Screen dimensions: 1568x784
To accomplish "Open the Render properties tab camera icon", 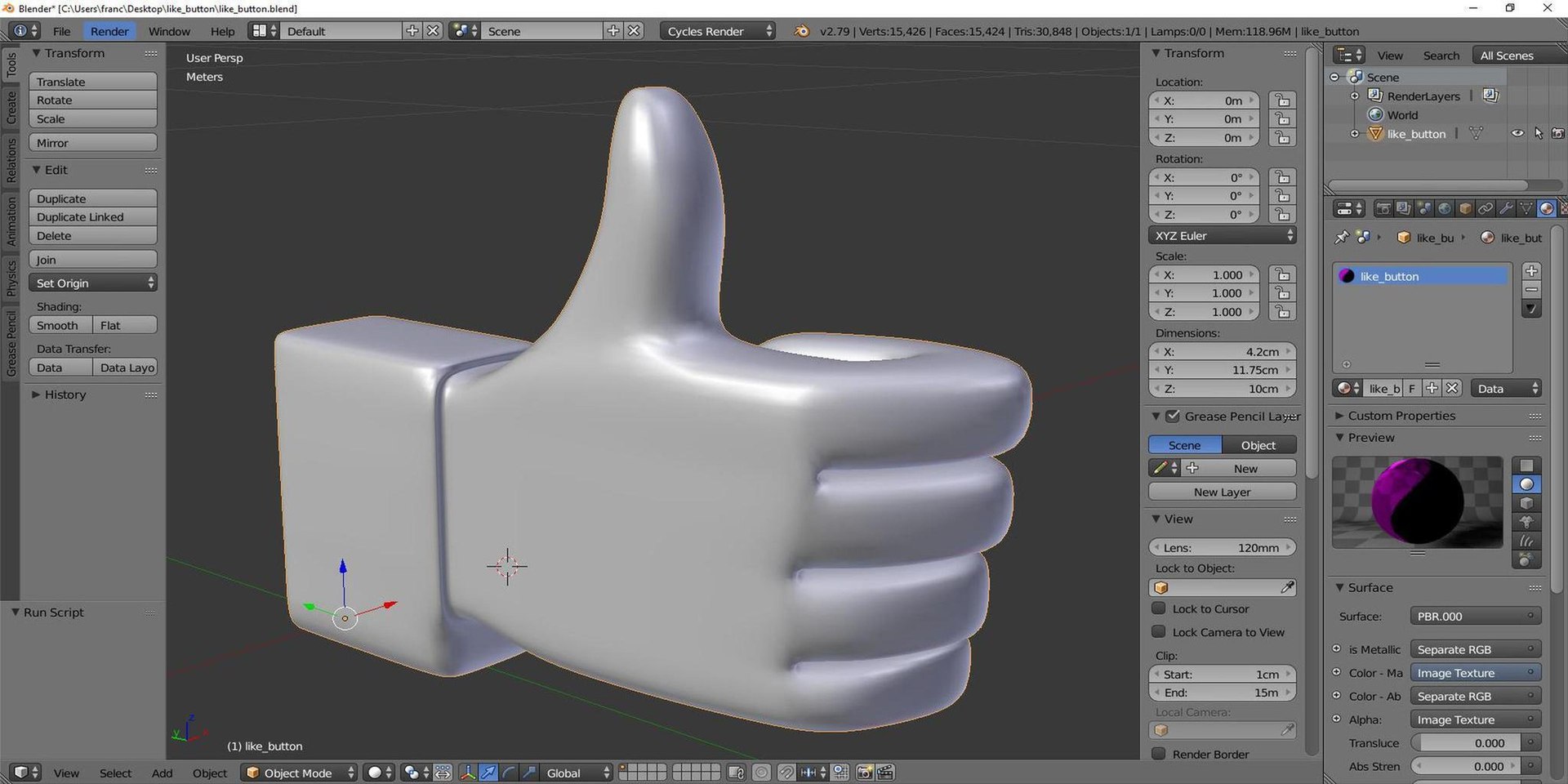I will click(x=1383, y=209).
